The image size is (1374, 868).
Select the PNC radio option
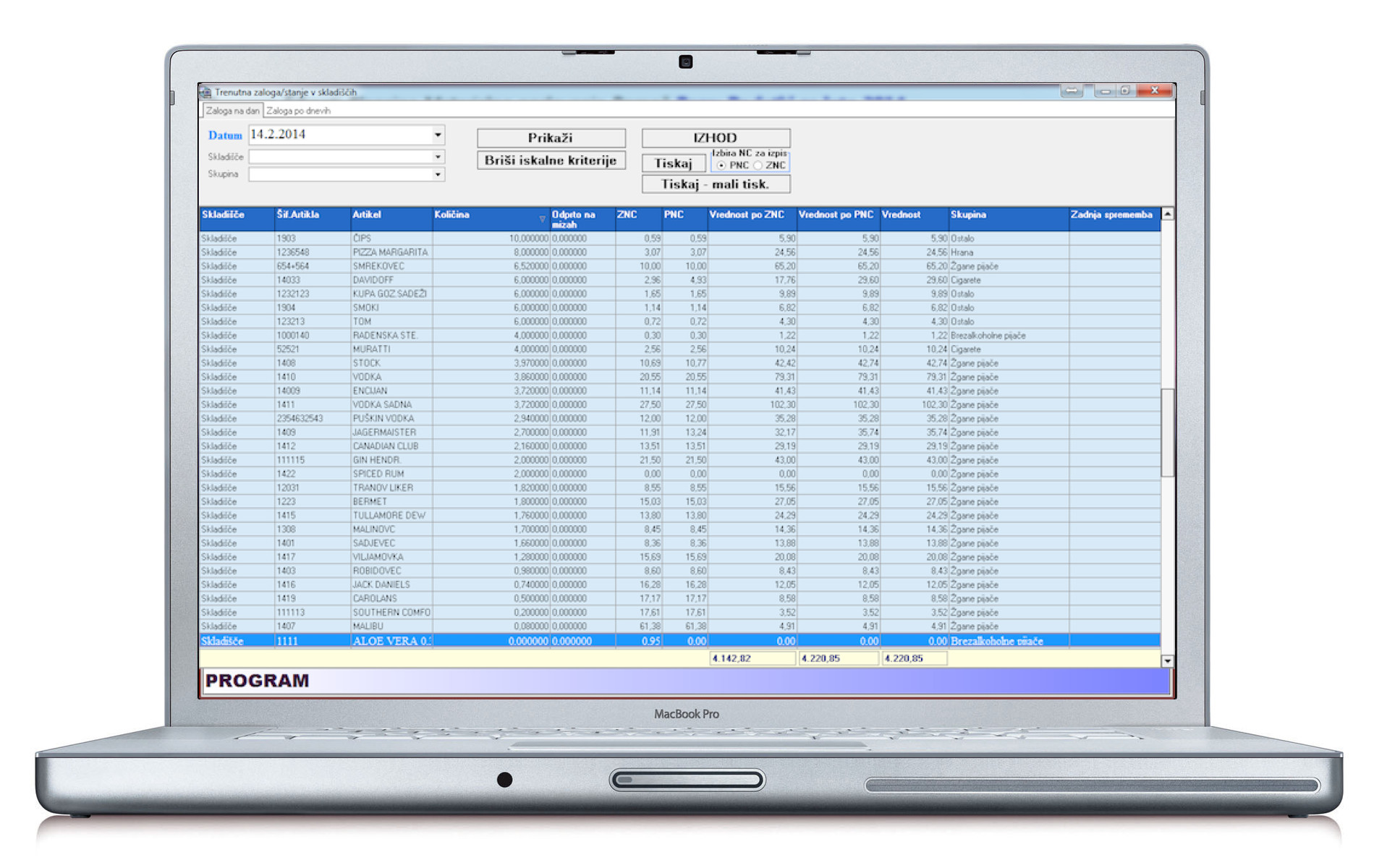click(721, 166)
